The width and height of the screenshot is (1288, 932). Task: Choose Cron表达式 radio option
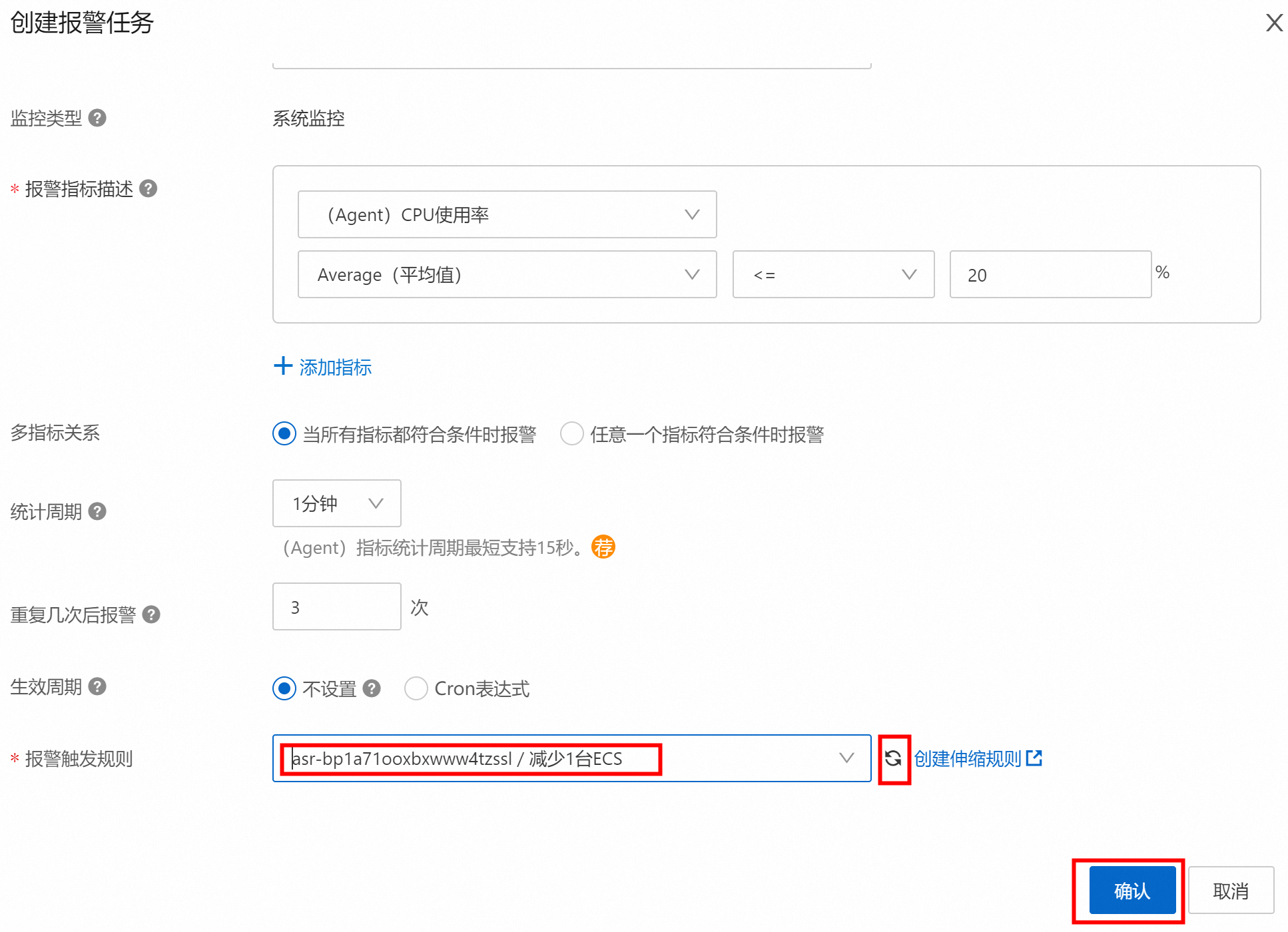coord(416,688)
